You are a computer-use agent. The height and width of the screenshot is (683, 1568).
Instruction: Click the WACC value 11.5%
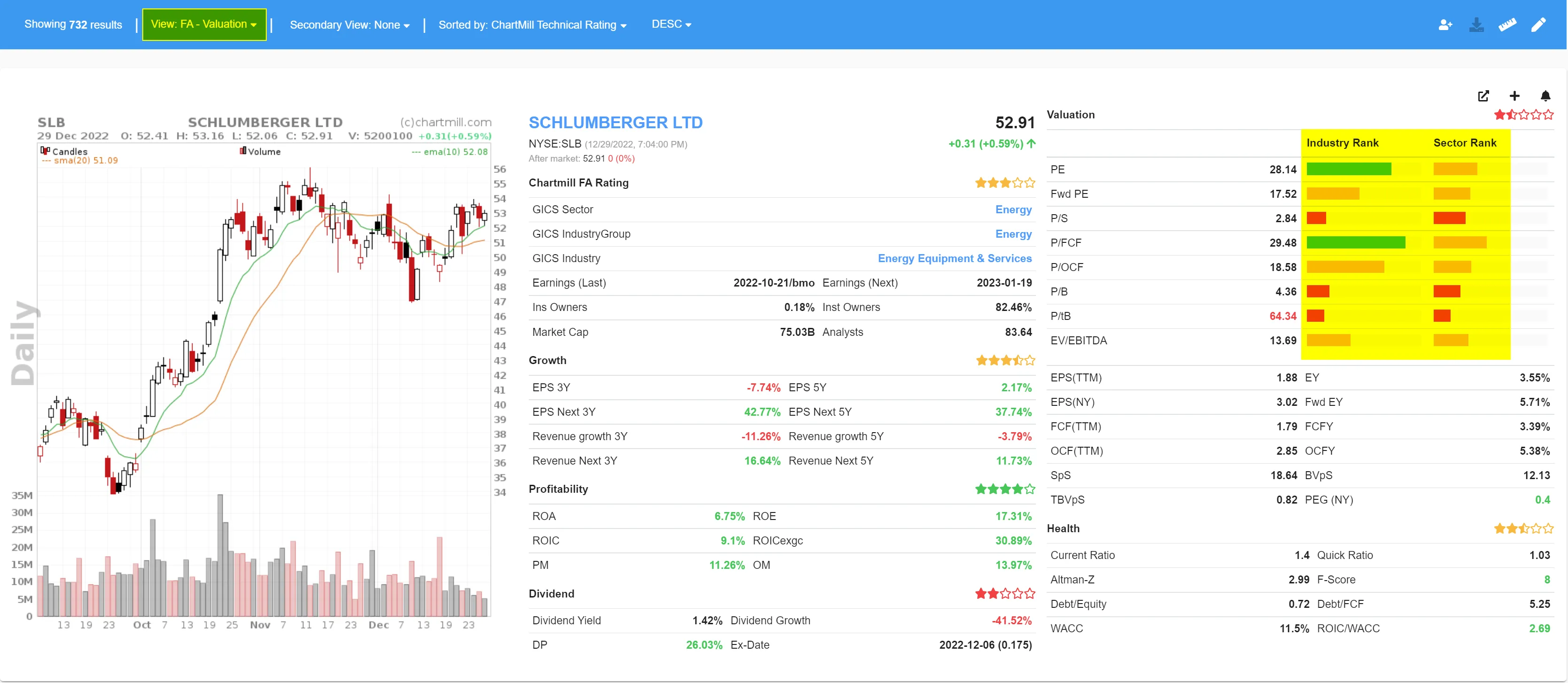1294,628
